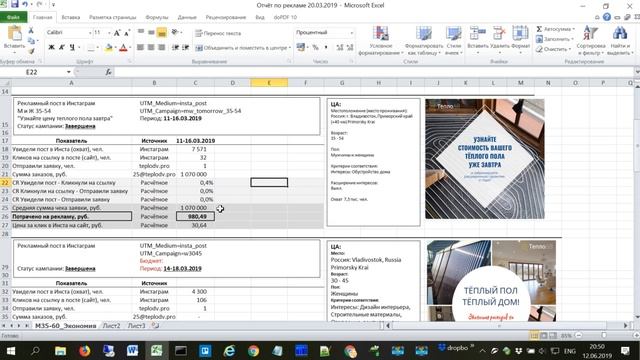Decrease decimal places
640x360 pixels.
coord(350,47)
